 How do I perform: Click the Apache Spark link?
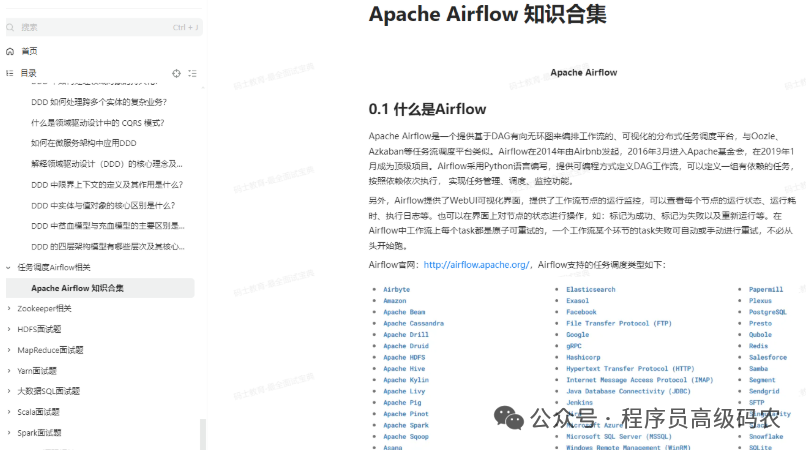coord(406,425)
